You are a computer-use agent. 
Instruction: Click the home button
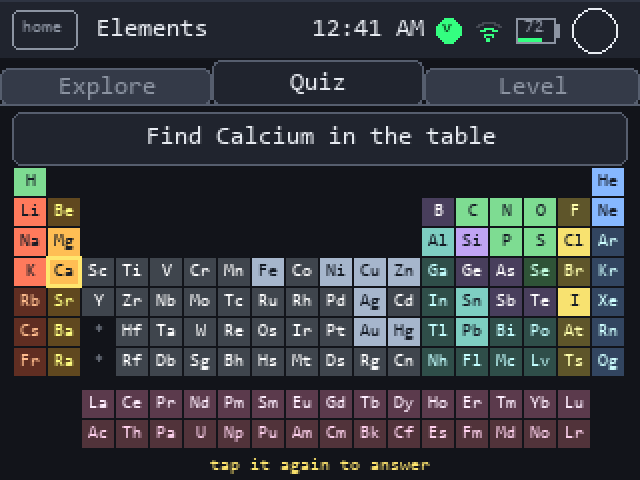45,30
